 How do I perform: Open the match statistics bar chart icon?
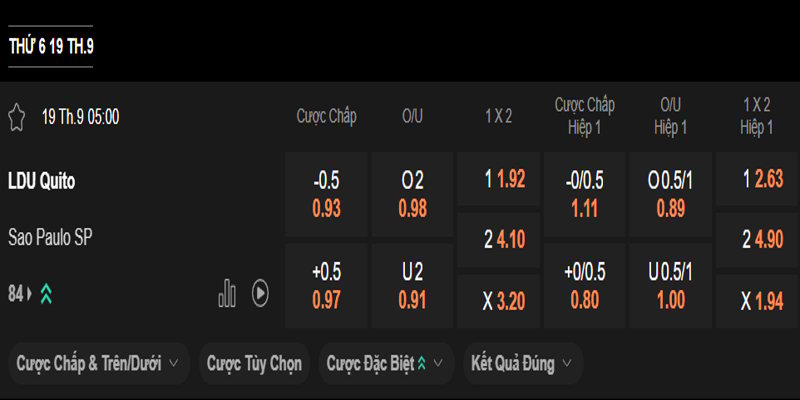coord(228,293)
